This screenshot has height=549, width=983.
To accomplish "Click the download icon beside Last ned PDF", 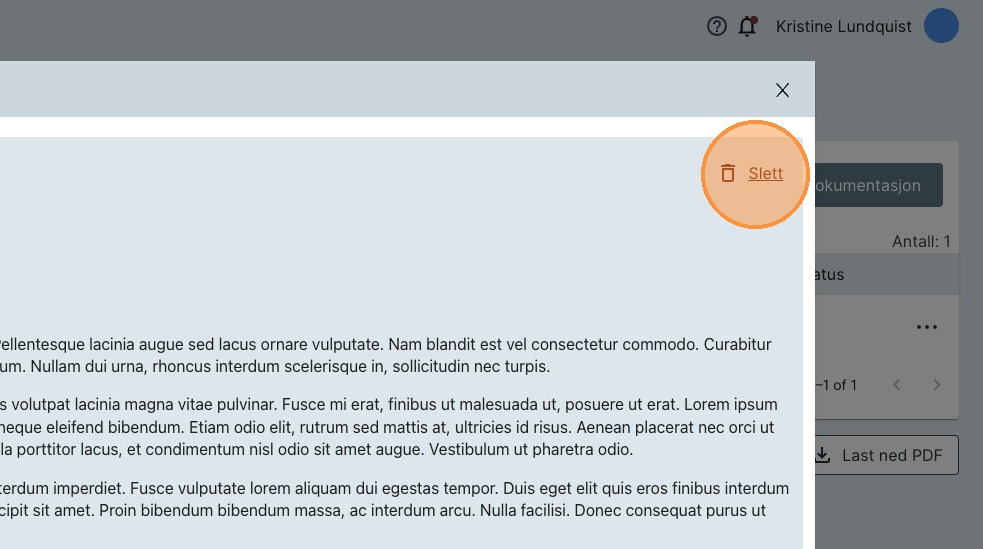I will [823, 455].
